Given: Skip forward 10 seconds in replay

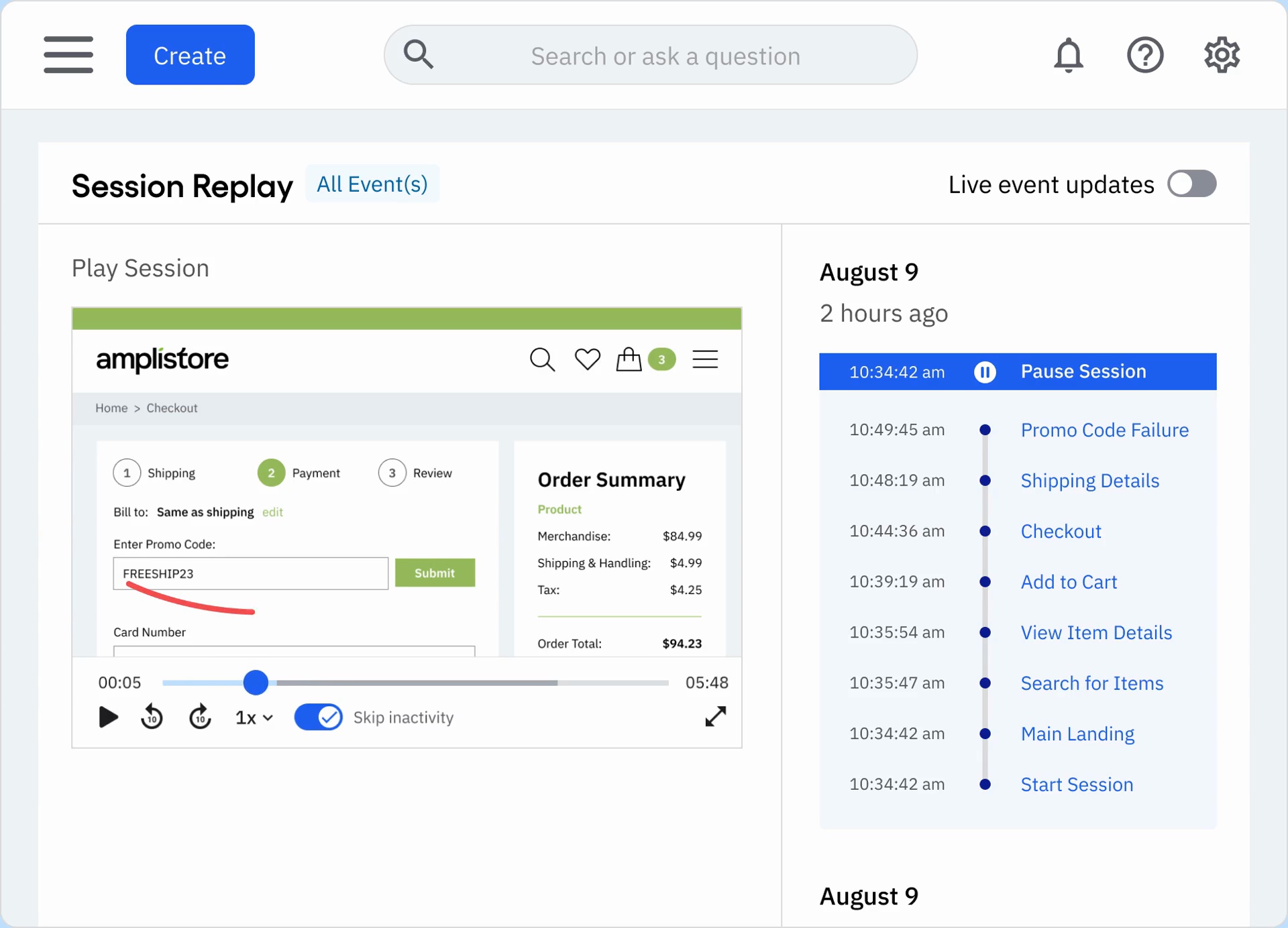Looking at the screenshot, I should (200, 717).
